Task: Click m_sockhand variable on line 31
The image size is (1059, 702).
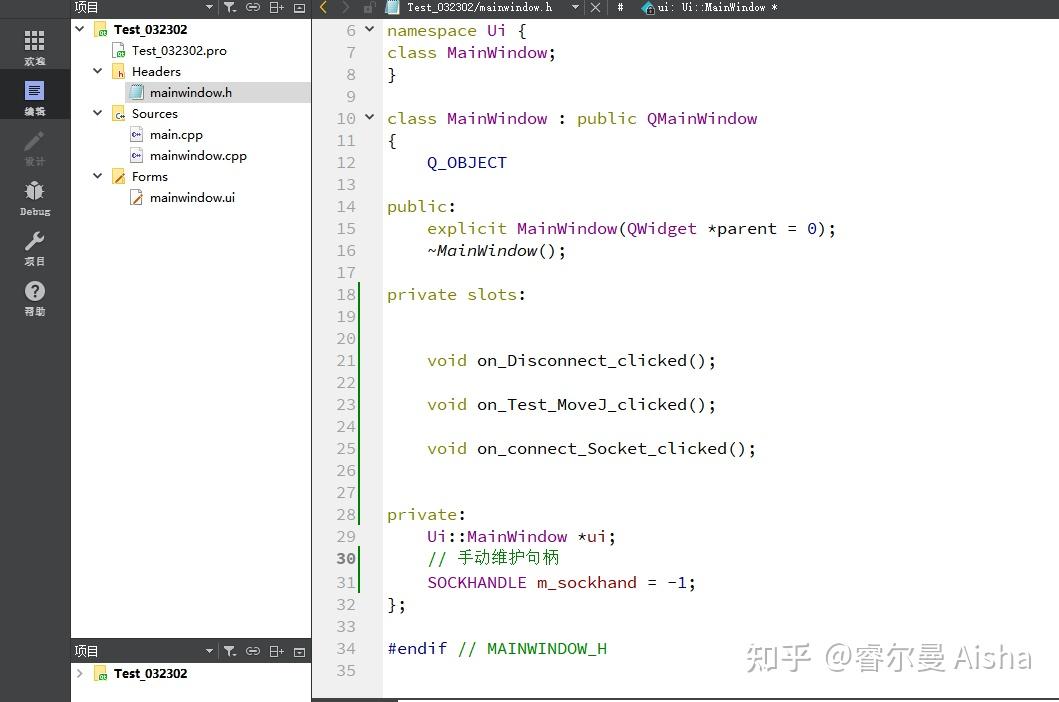Action: (x=587, y=582)
